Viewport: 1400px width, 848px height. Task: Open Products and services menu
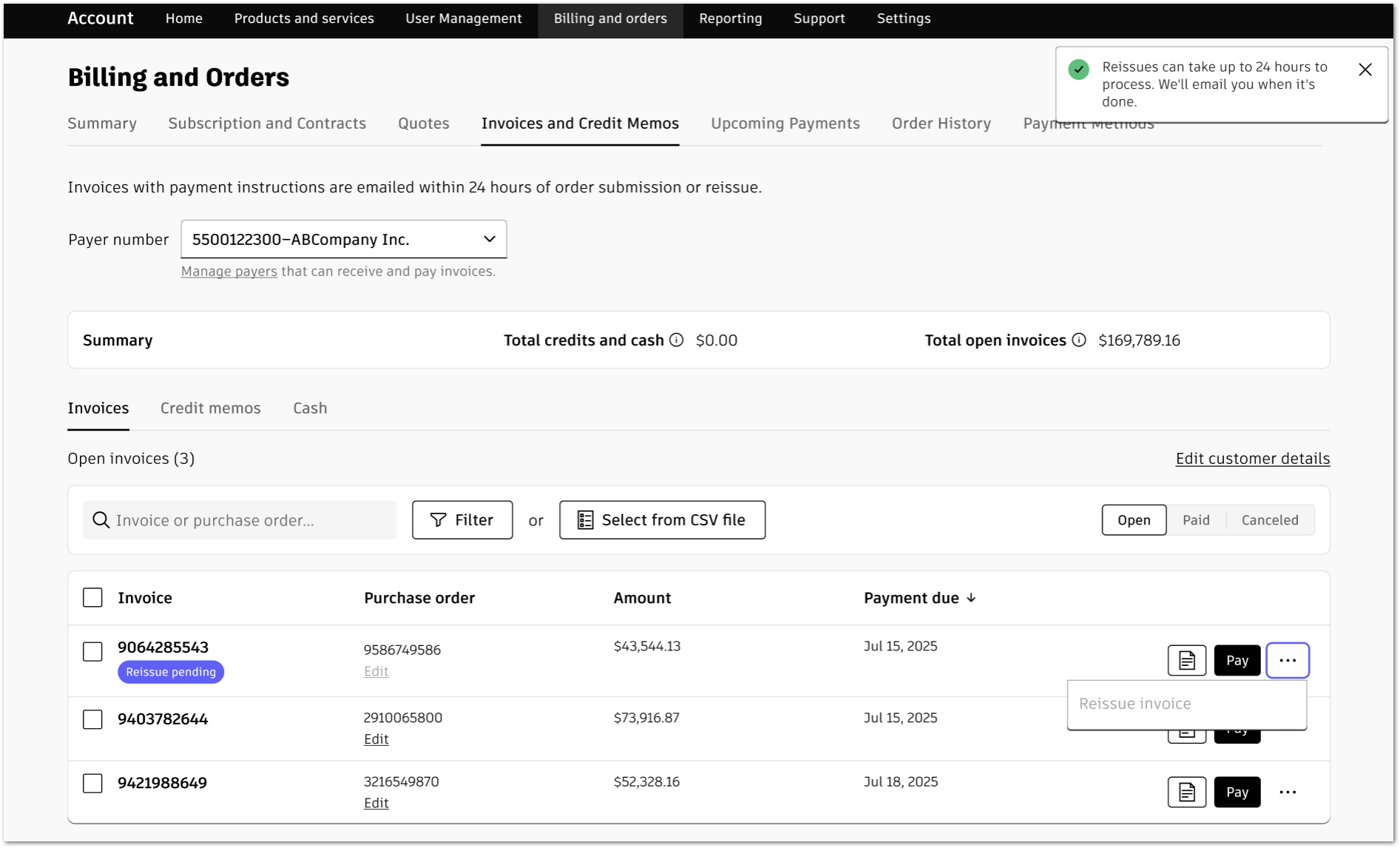coord(304,18)
